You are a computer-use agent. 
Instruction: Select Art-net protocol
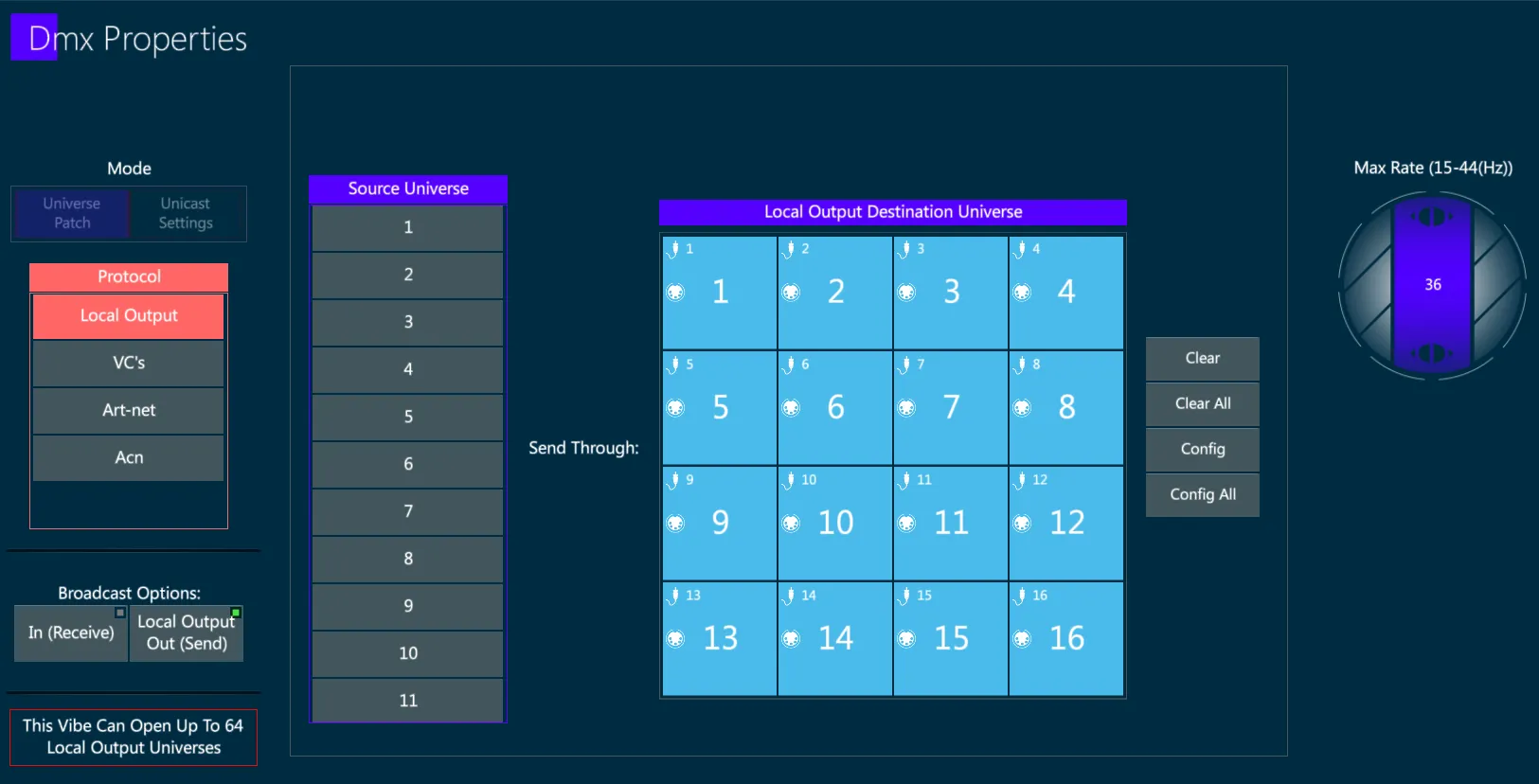point(129,410)
